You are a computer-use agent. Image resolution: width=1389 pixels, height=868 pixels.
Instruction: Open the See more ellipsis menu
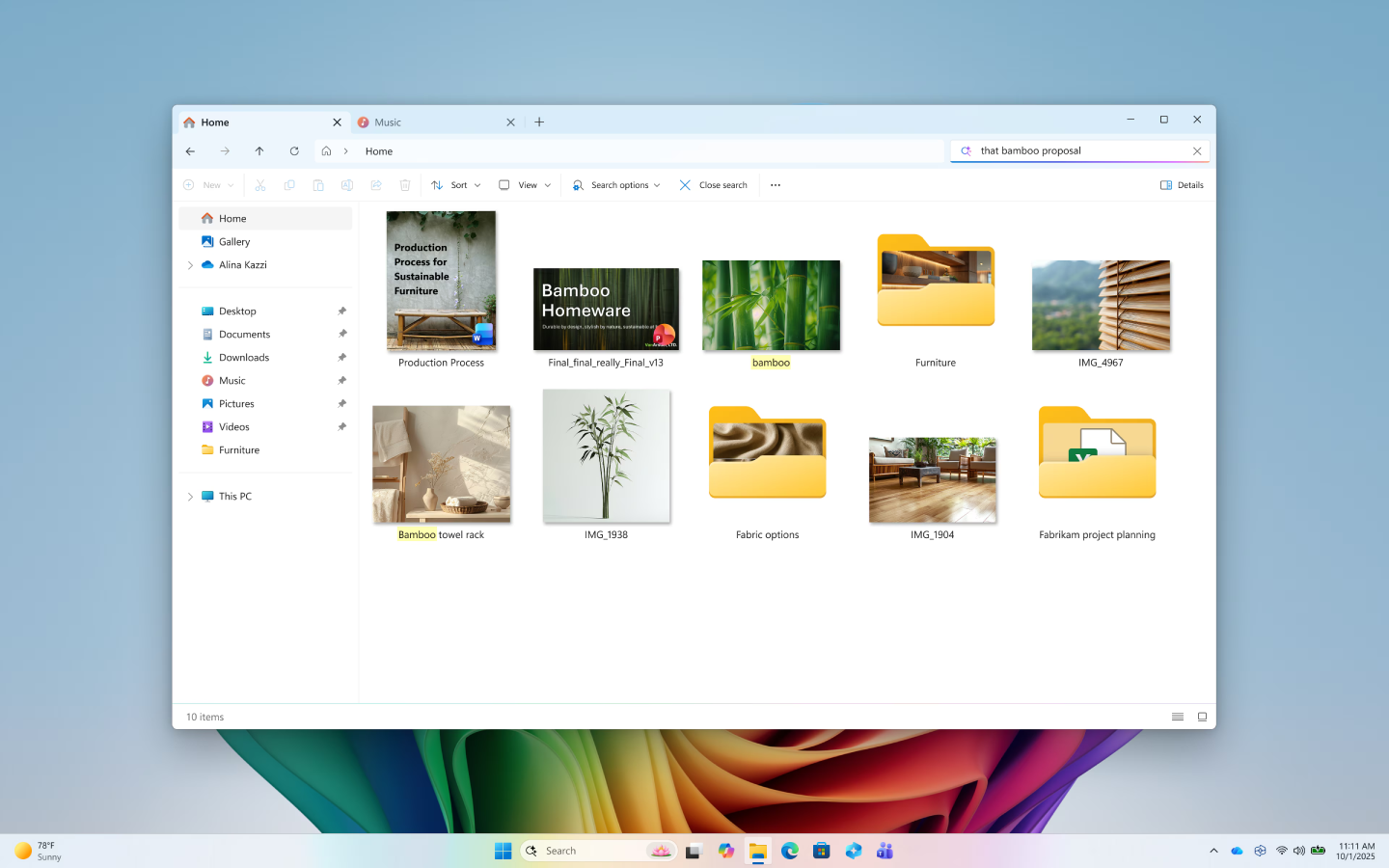[776, 185]
